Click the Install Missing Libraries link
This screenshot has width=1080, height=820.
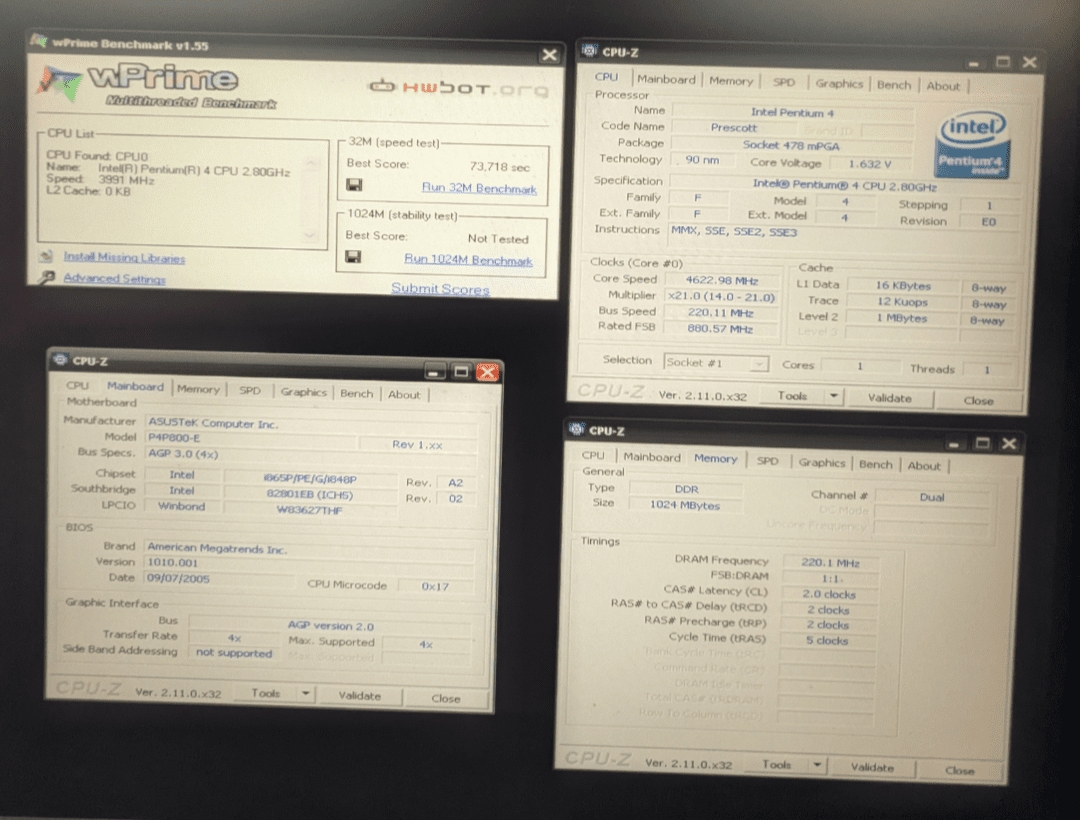[124, 257]
